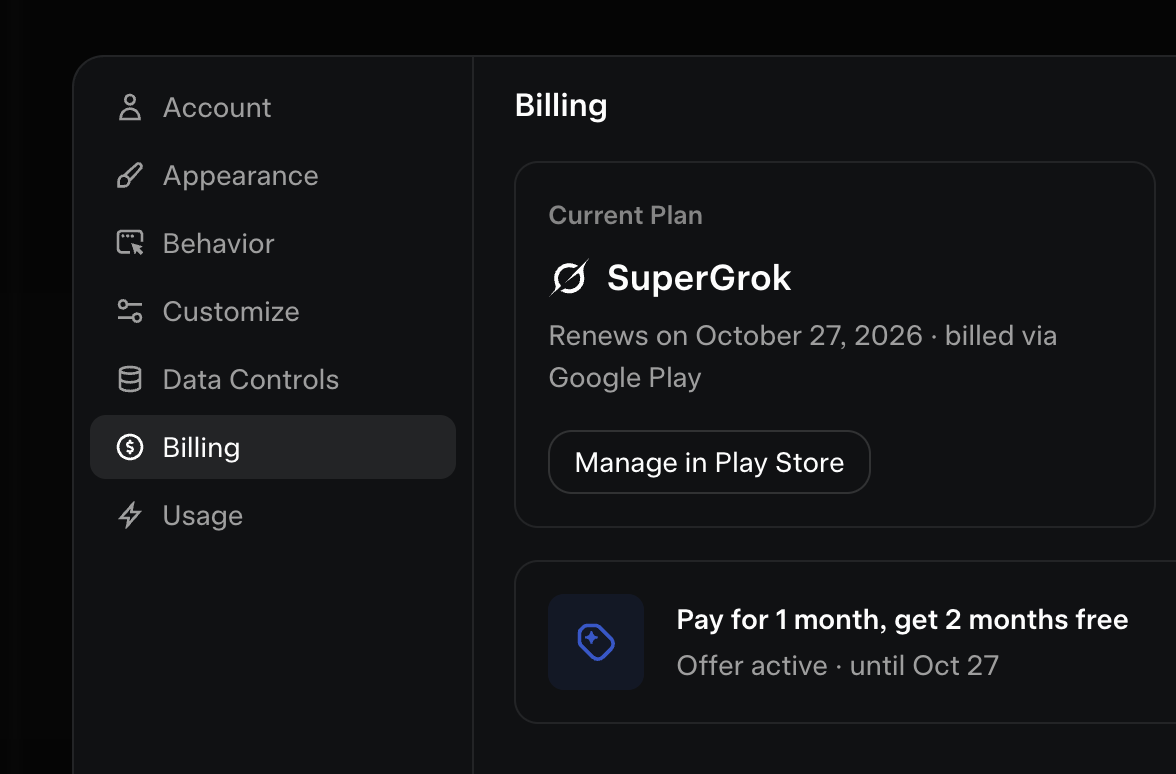Click the Current Plan label

[x=626, y=215]
